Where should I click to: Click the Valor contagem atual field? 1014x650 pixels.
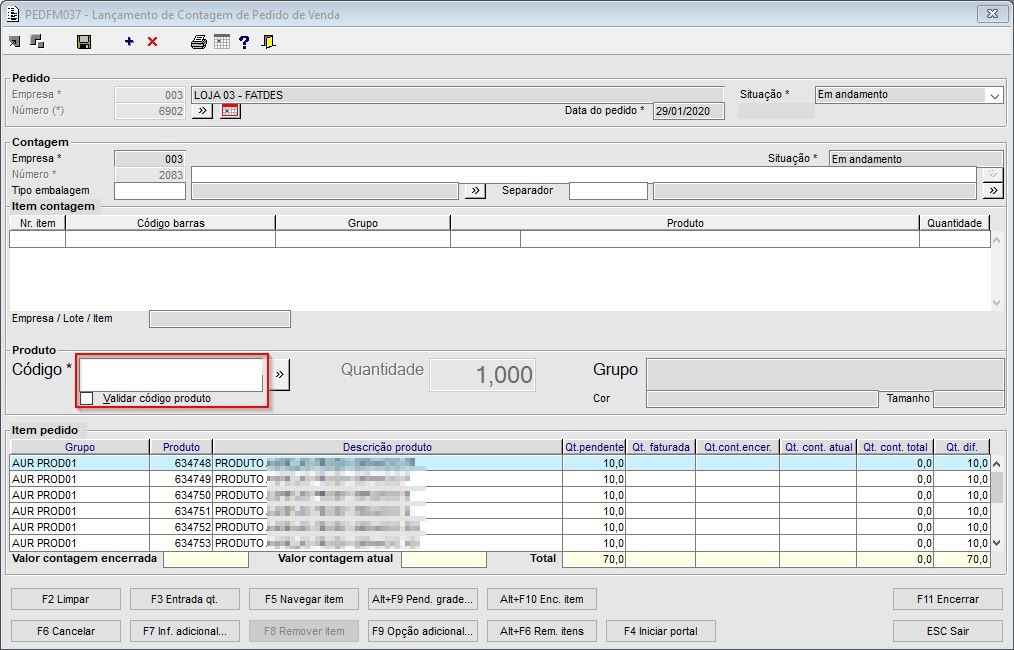tap(444, 559)
